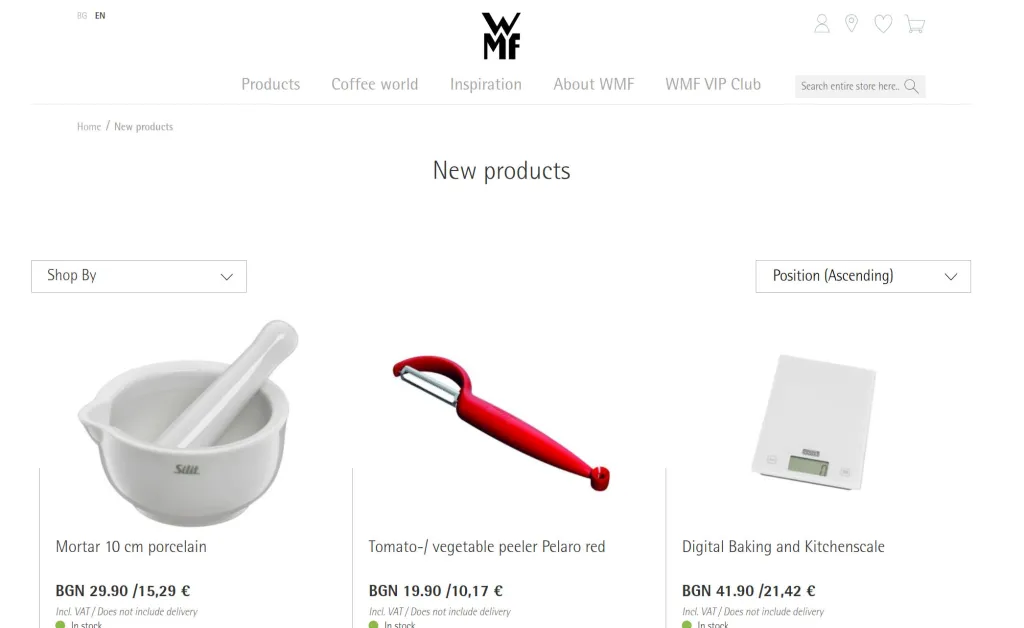Open the Products menu
Image resolution: width=1024 pixels, height=628 pixels.
(270, 84)
